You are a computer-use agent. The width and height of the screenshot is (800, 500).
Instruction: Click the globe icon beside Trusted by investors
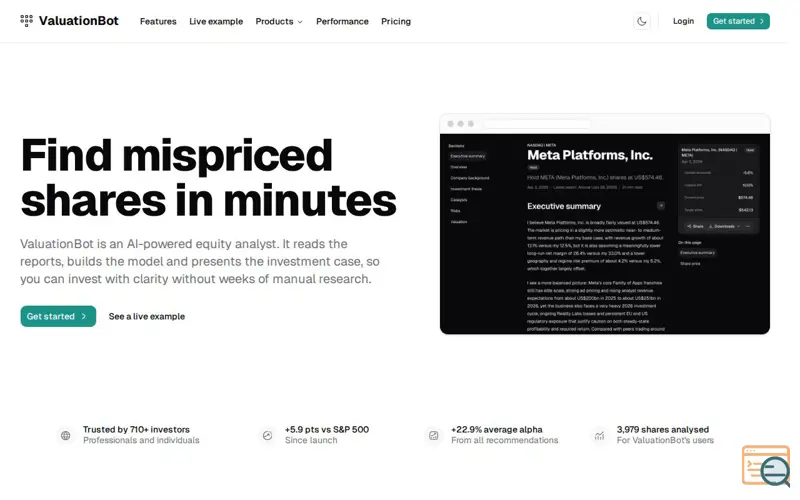tap(66, 435)
